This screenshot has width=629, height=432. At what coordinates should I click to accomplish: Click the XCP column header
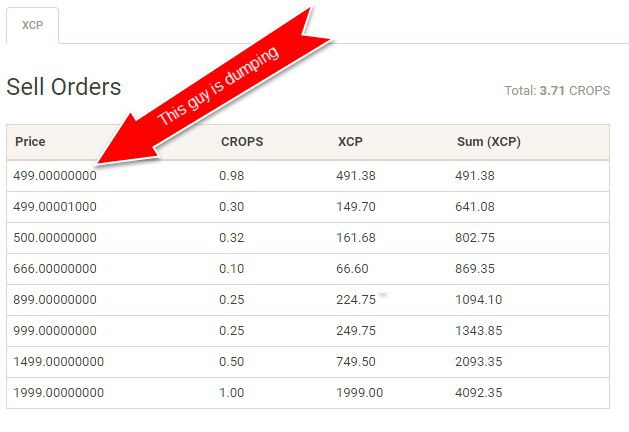point(350,142)
